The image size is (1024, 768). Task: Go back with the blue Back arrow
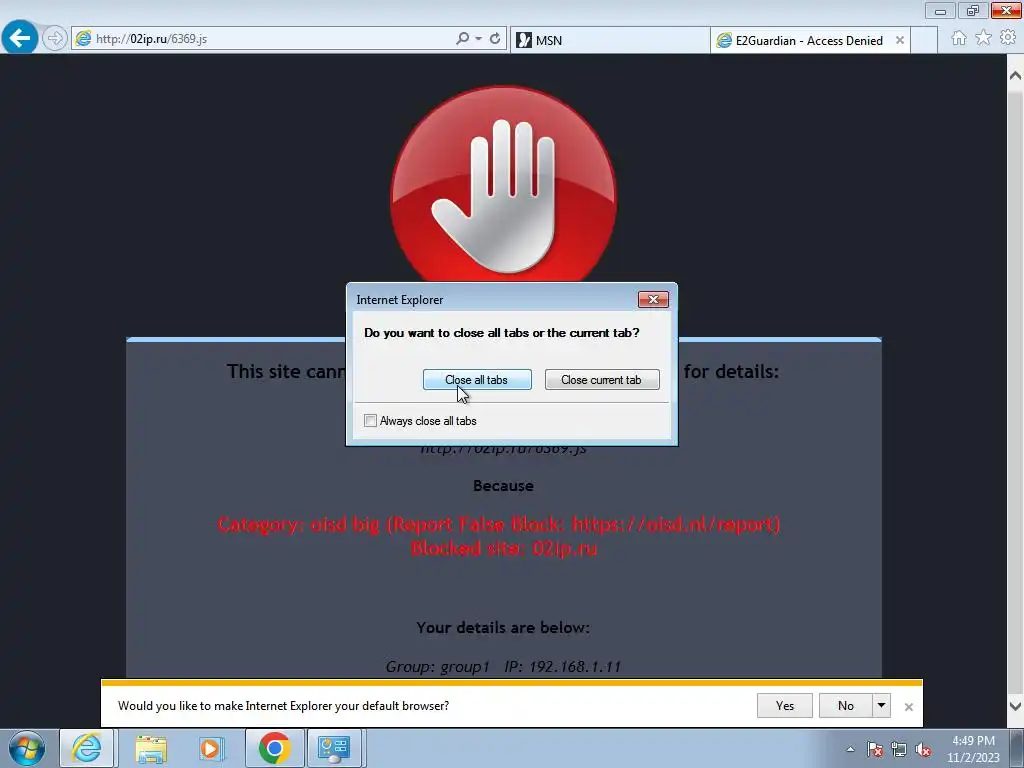[20, 38]
